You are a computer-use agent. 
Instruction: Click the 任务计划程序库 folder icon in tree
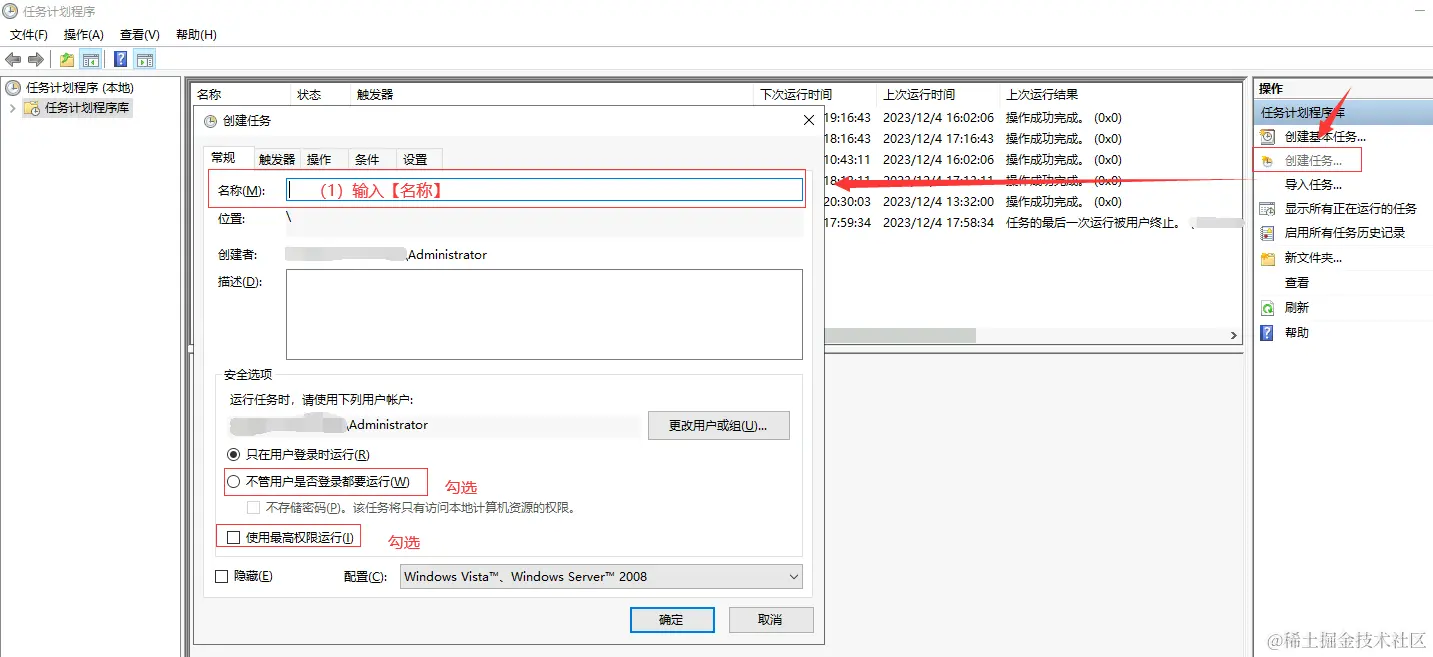(x=32, y=108)
